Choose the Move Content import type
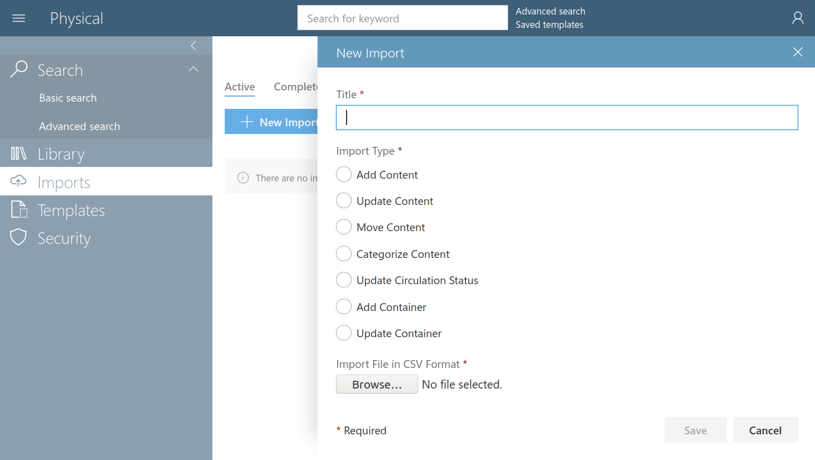815x460 pixels. pyautogui.click(x=344, y=227)
